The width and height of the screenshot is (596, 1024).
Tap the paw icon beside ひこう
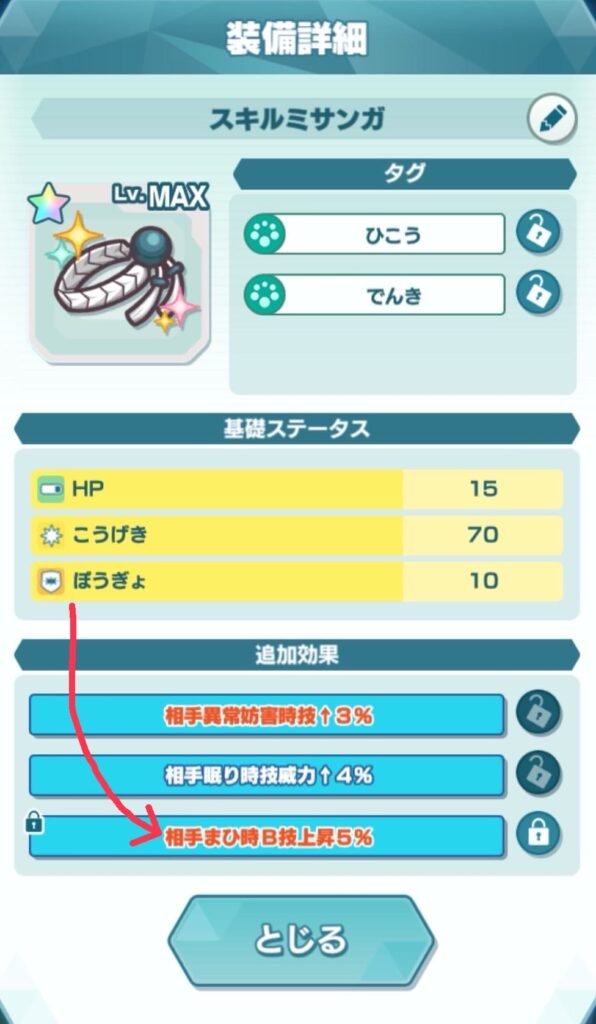264,233
